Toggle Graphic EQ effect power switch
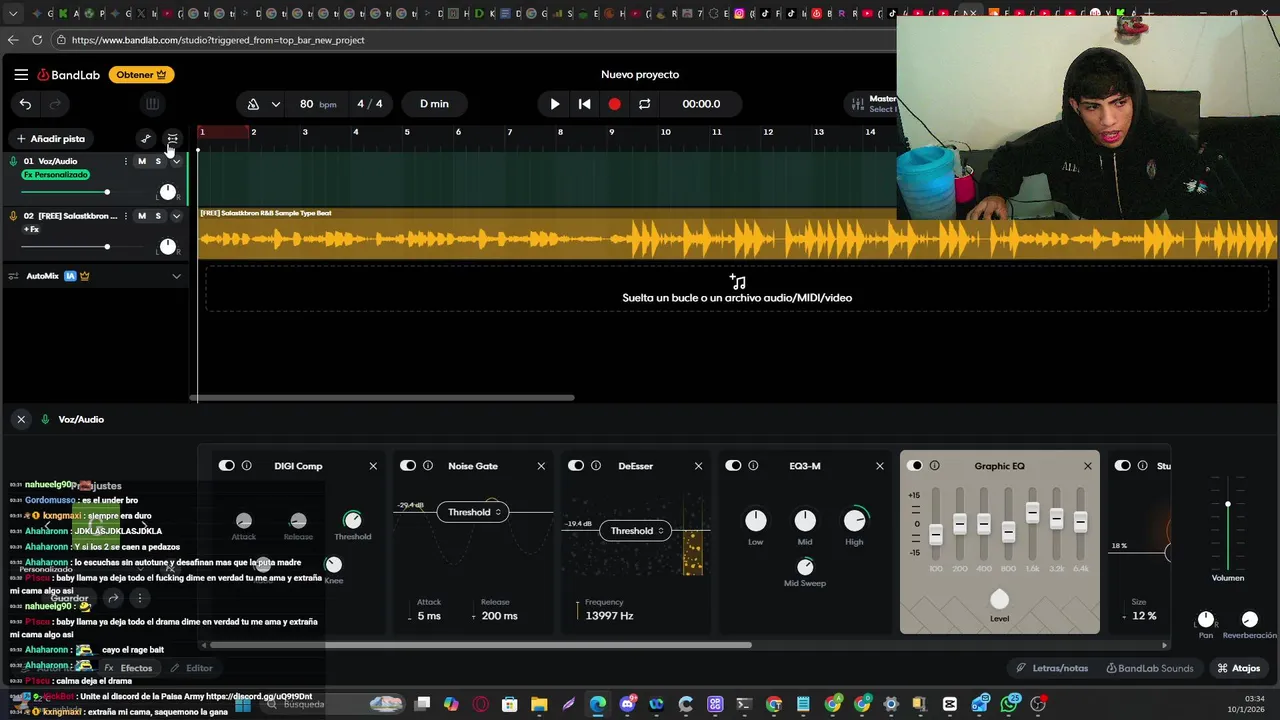 tap(915, 466)
